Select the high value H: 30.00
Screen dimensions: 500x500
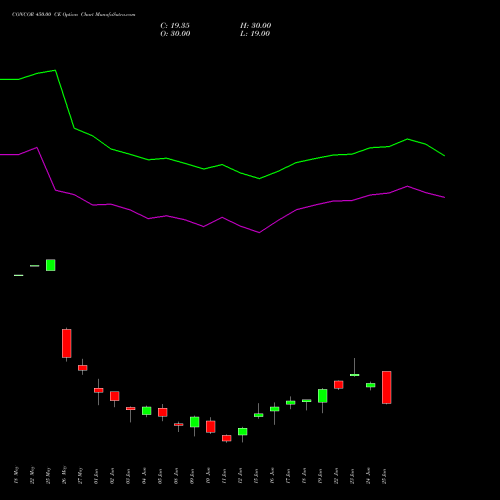(256, 26)
